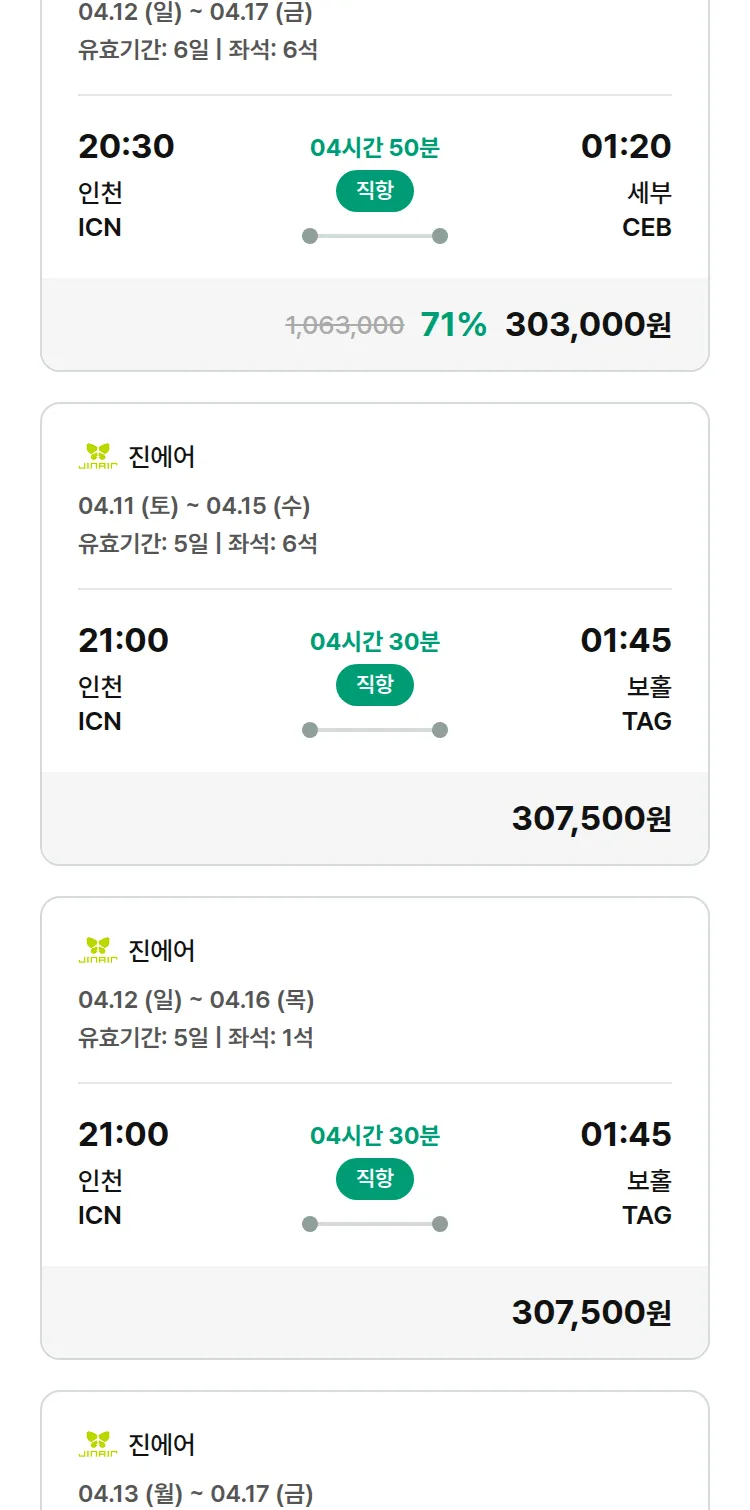
Task: Tap the 20:30 departure time
Action: click(x=126, y=147)
